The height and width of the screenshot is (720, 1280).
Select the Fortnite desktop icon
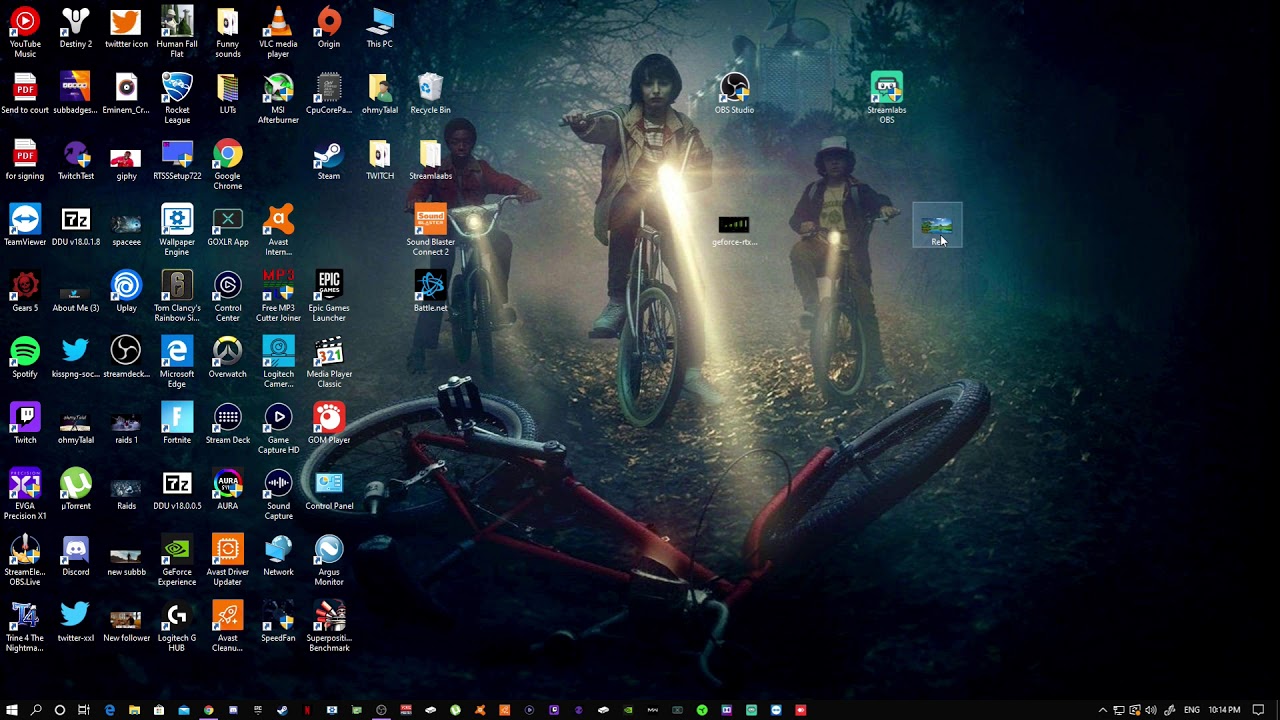click(x=177, y=424)
